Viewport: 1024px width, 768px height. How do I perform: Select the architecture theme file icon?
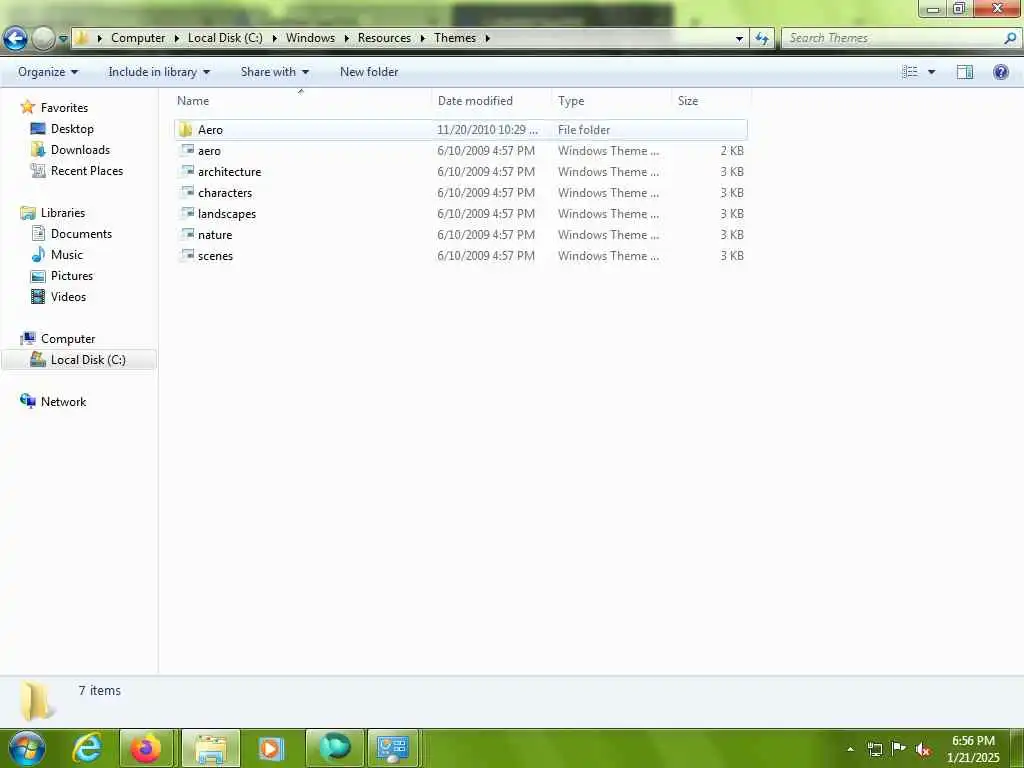187,171
